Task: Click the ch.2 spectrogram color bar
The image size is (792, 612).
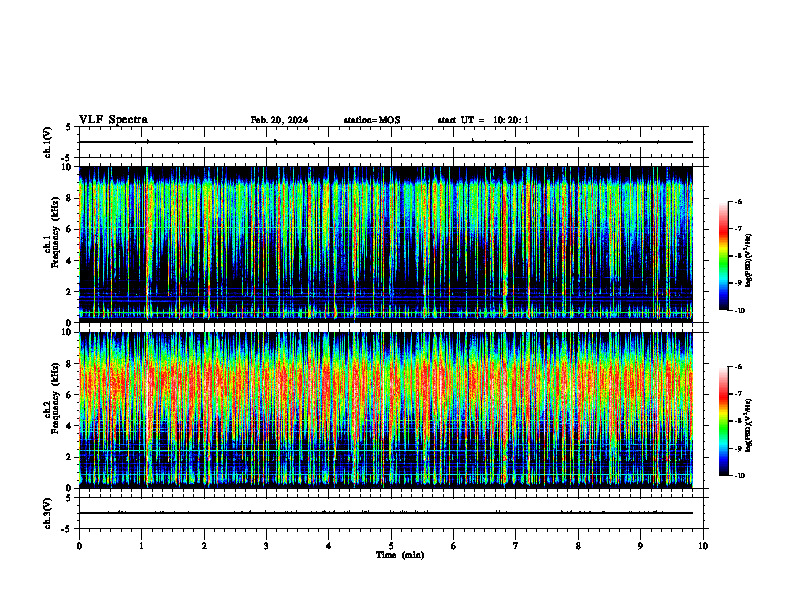Action: point(724,421)
